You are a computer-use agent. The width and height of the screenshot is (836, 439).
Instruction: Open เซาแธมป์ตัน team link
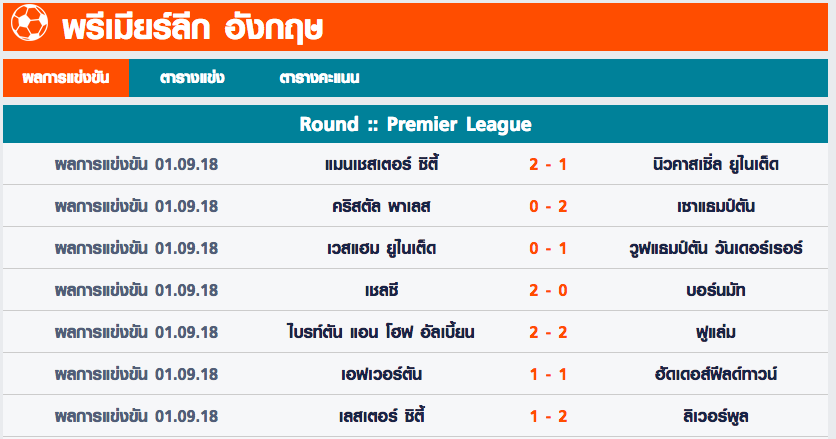pos(716,206)
